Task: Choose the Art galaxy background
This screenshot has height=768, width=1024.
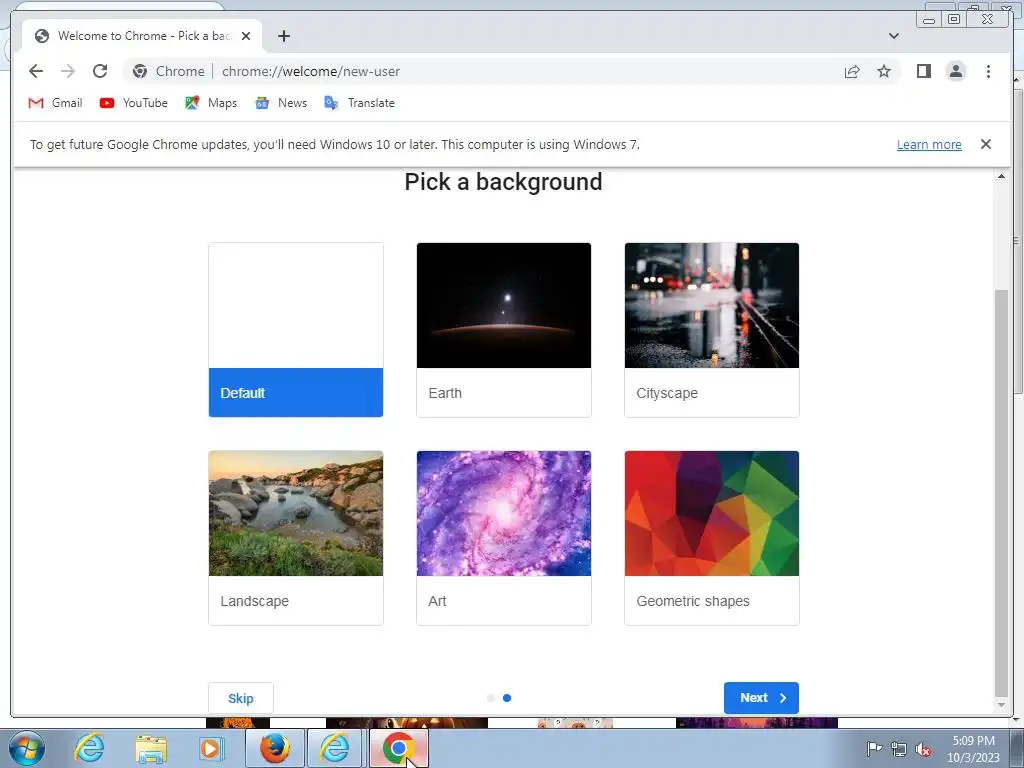Action: [504, 537]
